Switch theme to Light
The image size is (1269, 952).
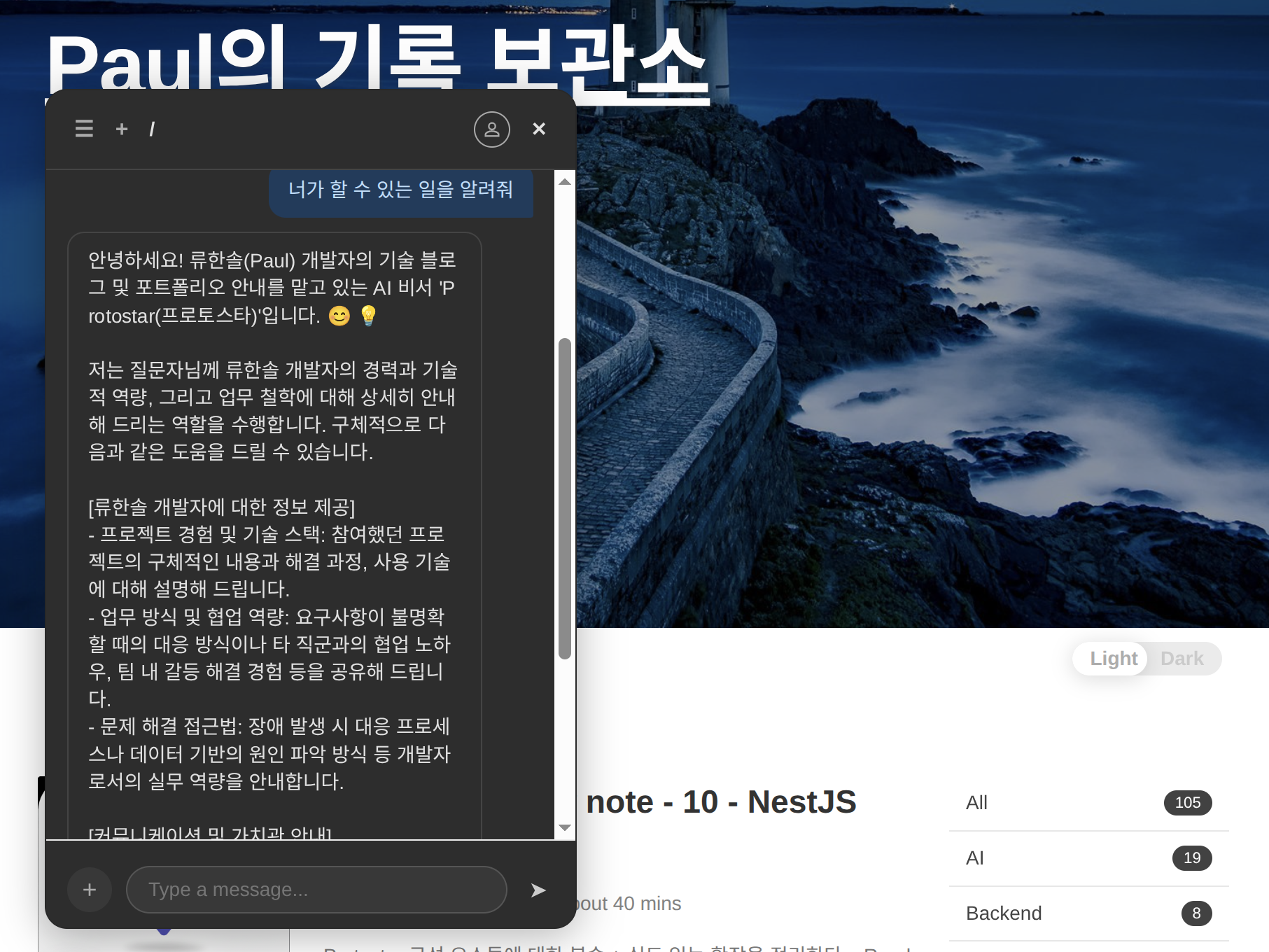point(1113,659)
